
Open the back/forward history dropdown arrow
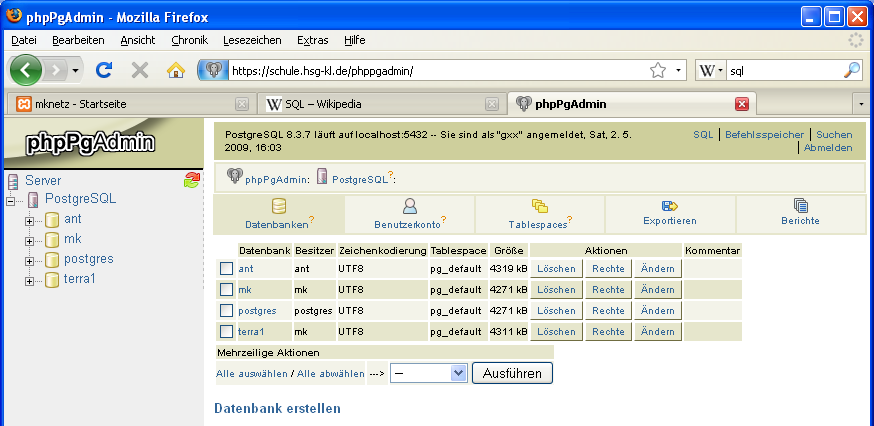coord(75,71)
